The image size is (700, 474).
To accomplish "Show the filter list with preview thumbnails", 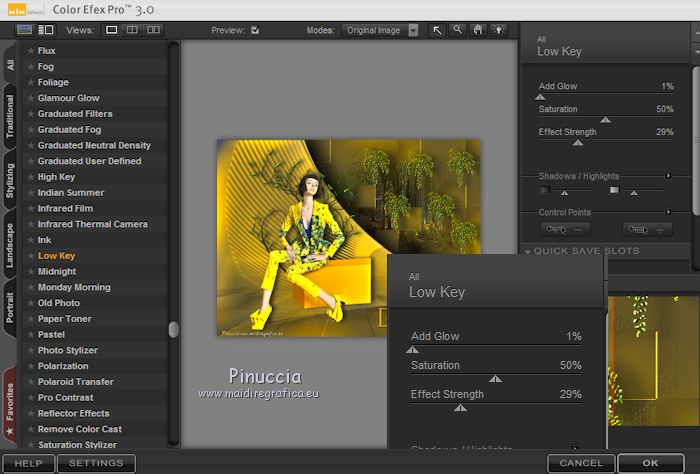I will pos(25,30).
